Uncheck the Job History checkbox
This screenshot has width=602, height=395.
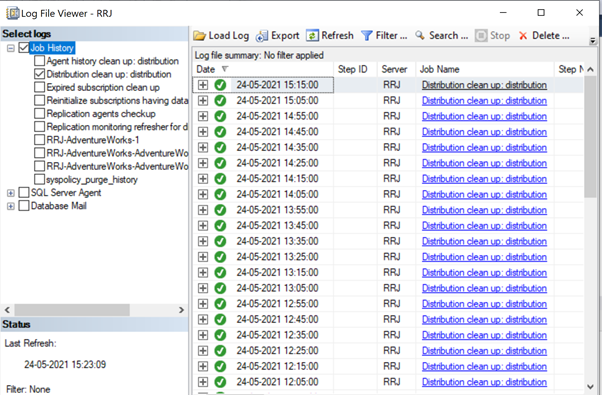24,48
